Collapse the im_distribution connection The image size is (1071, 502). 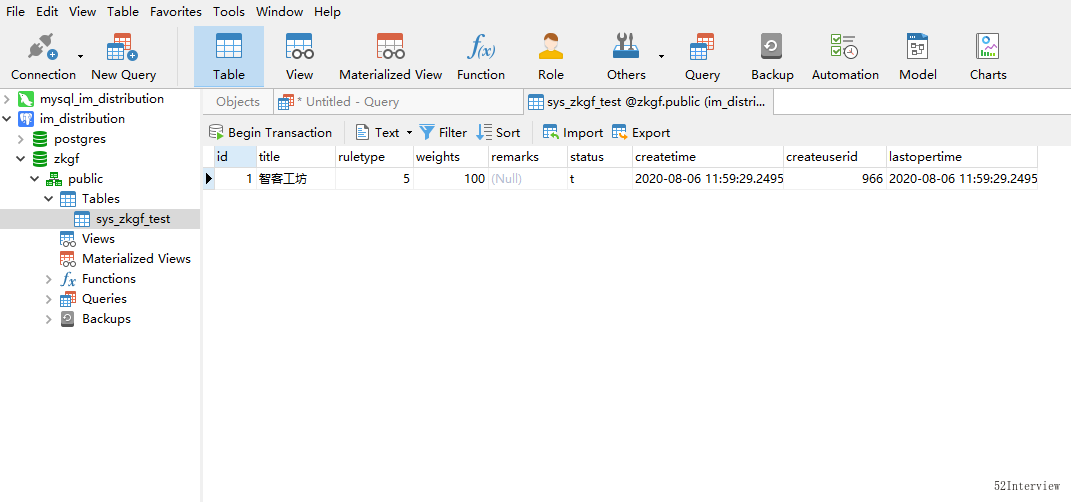coord(7,119)
